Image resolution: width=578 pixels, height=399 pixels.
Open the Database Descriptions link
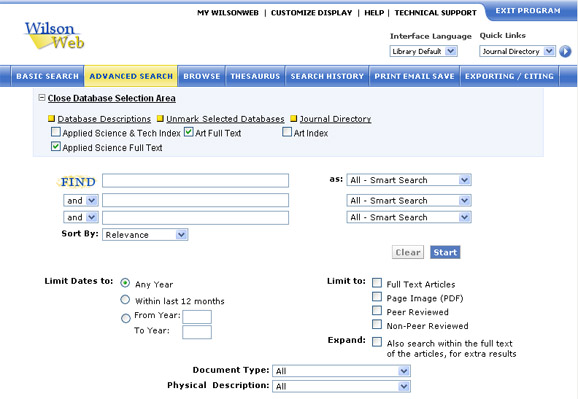(x=104, y=119)
